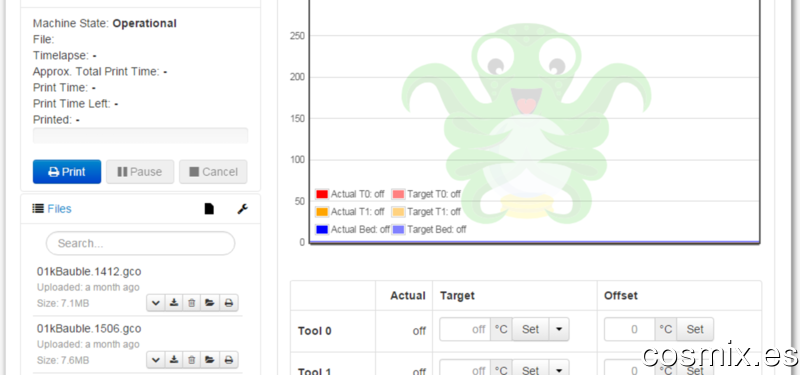800x375 pixels.
Task: Click the wrench icon in Files header
Action: (x=242, y=209)
